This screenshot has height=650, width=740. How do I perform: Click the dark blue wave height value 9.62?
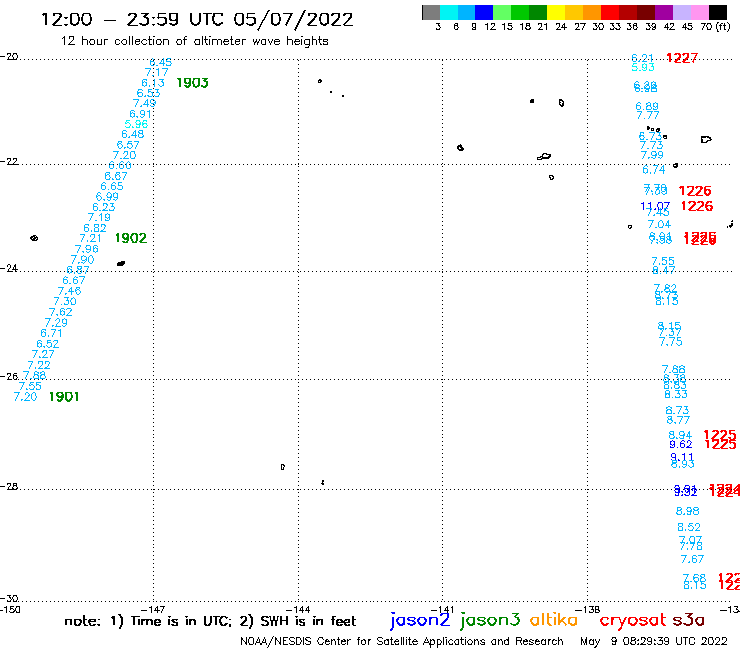pos(681,444)
